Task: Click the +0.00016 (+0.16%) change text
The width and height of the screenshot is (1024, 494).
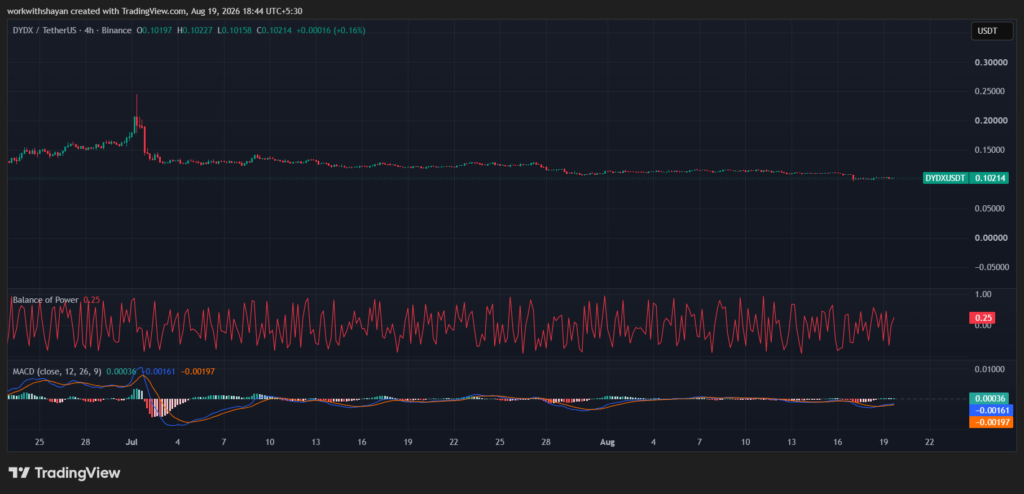Action: pos(331,30)
